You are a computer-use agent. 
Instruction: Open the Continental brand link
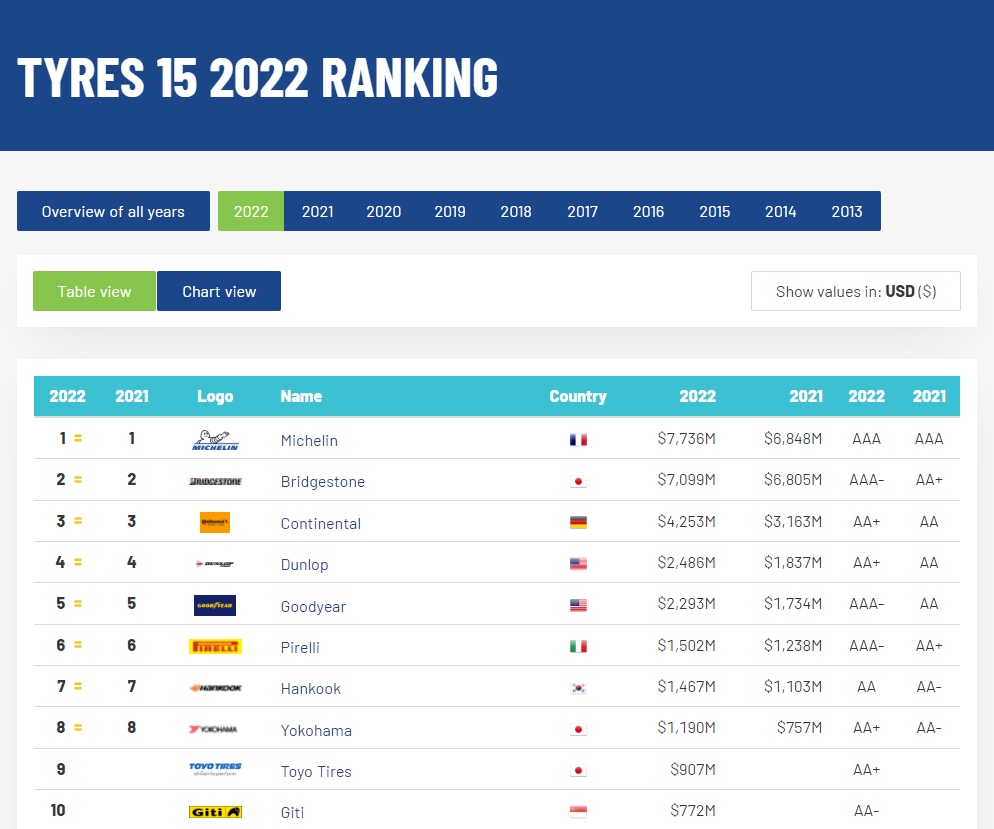[321, 524]
